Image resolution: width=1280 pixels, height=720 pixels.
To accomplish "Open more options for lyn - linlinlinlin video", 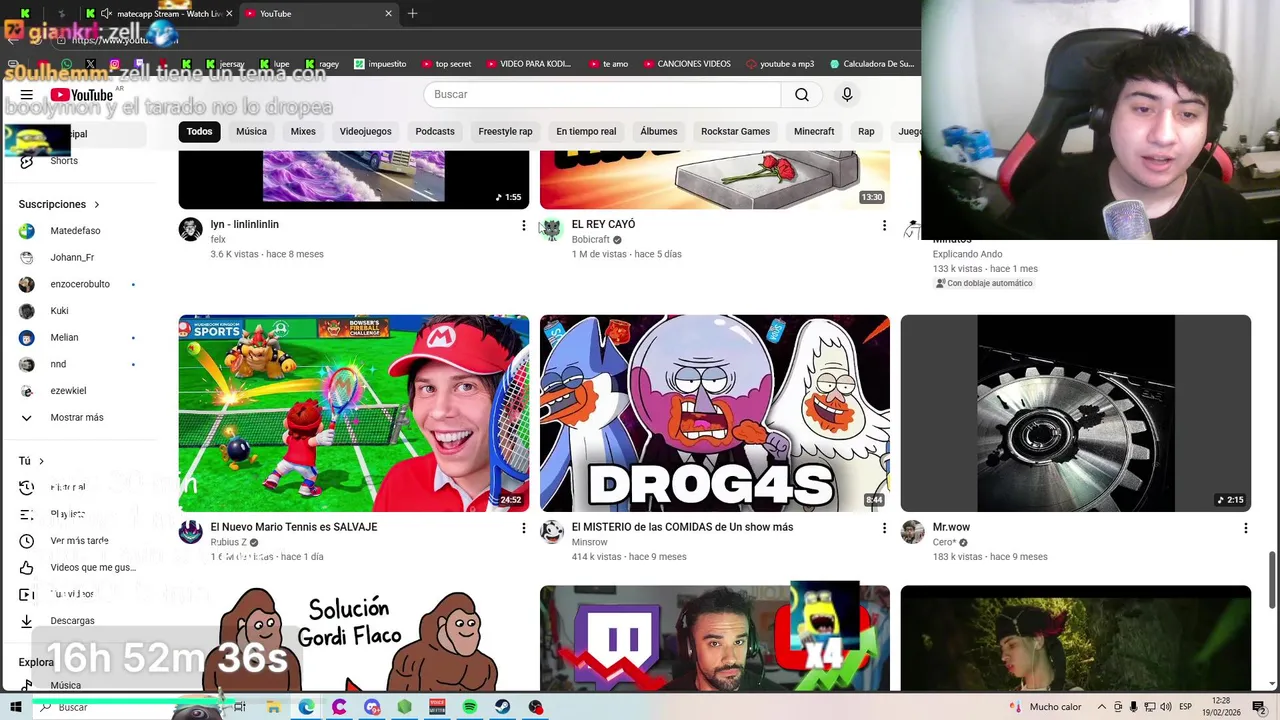I will (523, 226).
